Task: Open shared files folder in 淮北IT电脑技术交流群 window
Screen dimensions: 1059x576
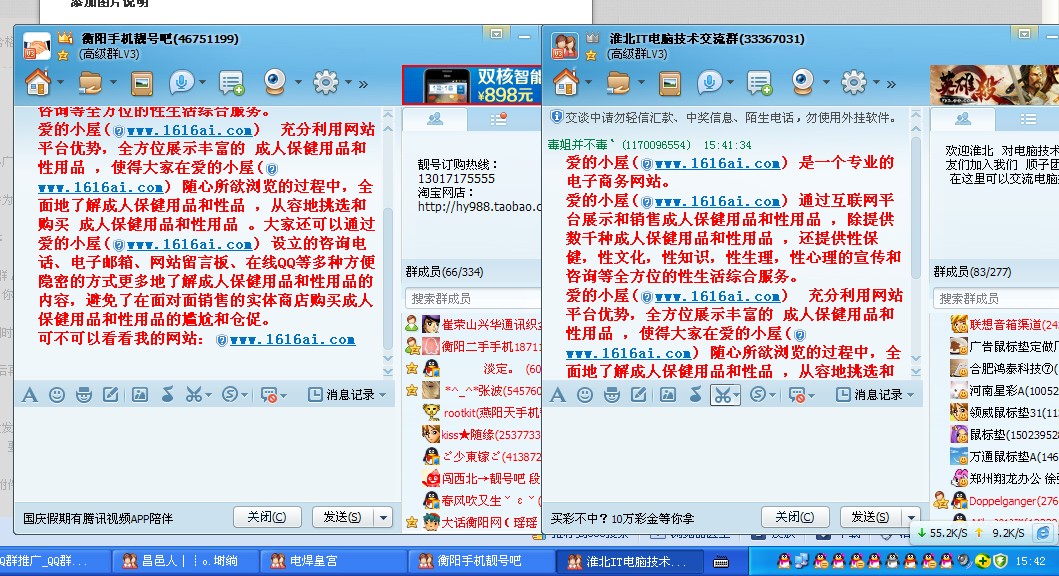Action: coord(618,82)
